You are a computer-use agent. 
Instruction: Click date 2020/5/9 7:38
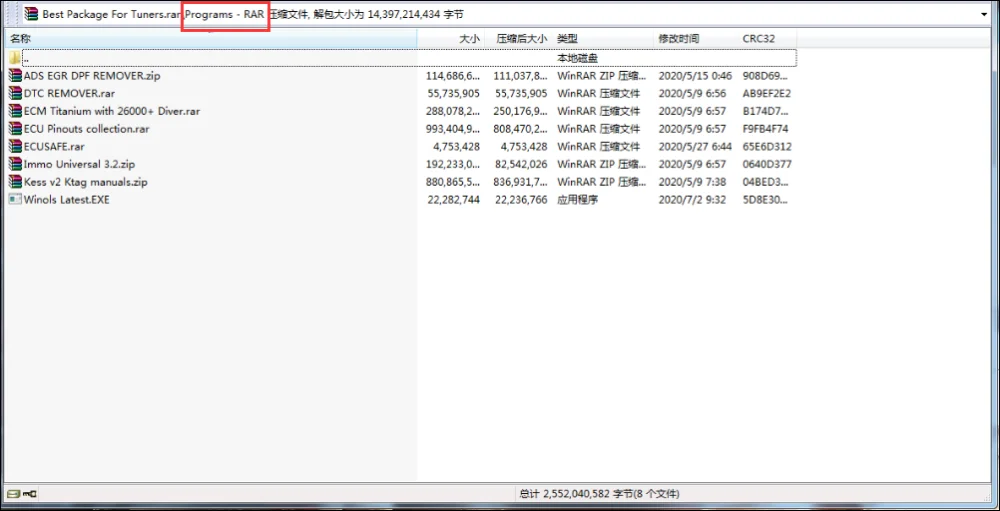click(692, 182)
